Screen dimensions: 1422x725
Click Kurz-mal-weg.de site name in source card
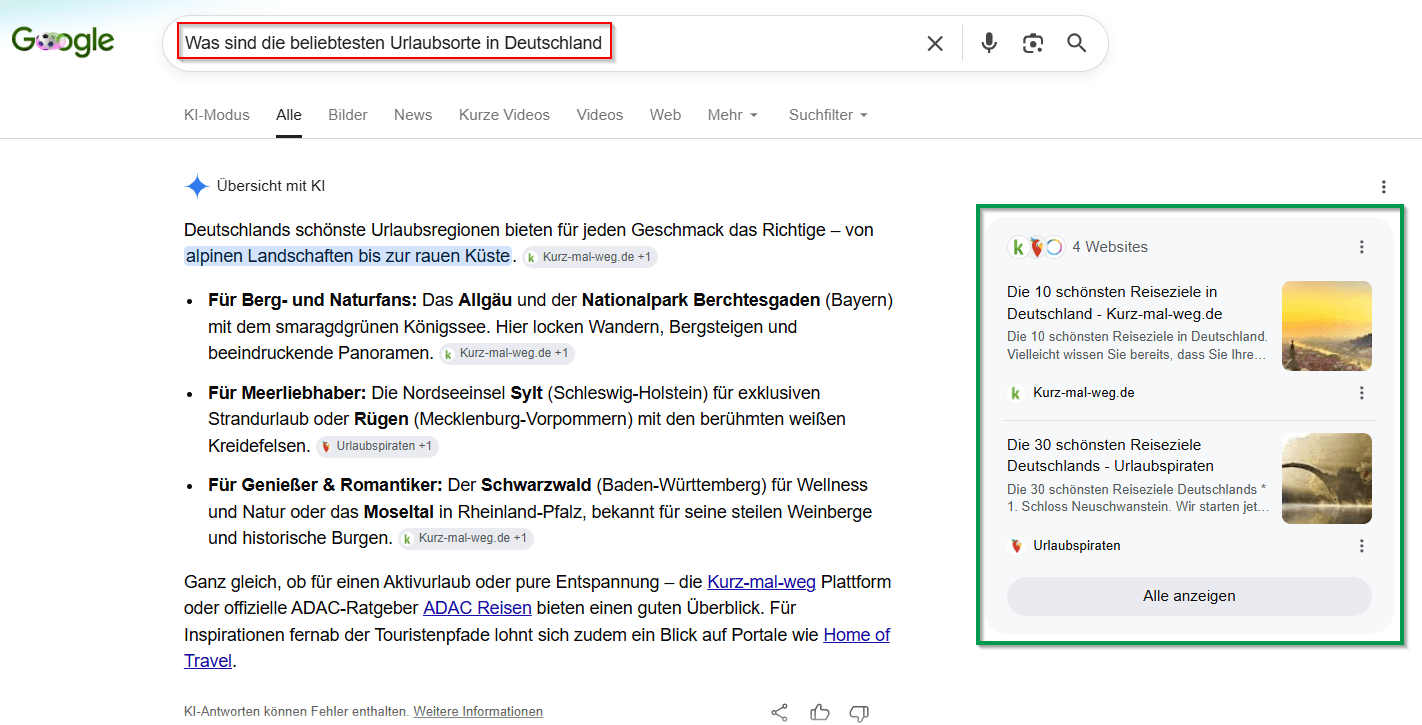[1084, 393]
